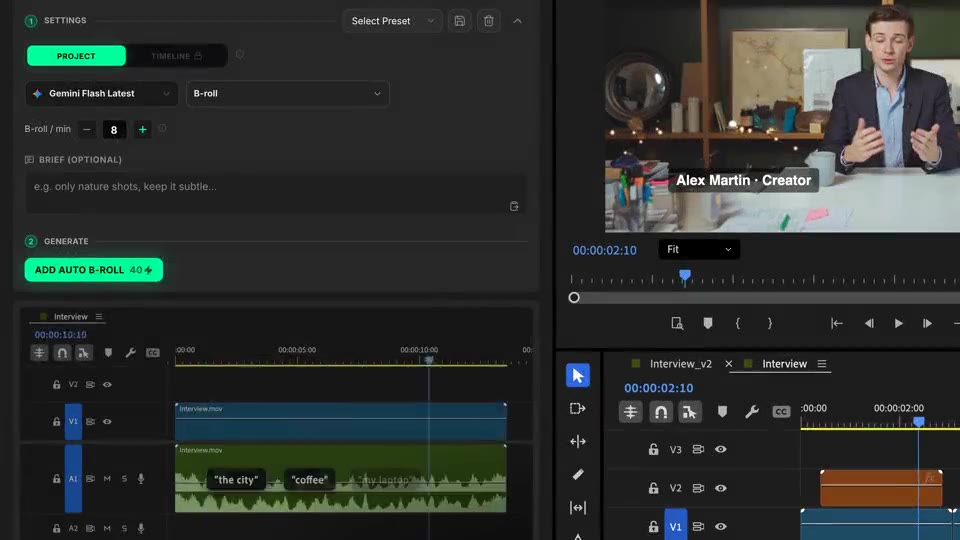Toggle nest sequence icon in plugin timeline

point(39,353)
